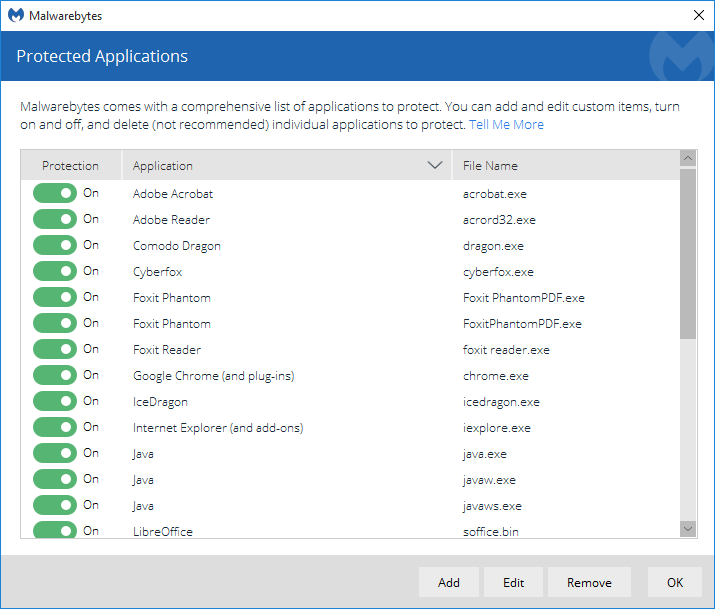Select the Cyberfox application name
The image size is (715, 609).
pyautogui.click(x=158, y=272)
